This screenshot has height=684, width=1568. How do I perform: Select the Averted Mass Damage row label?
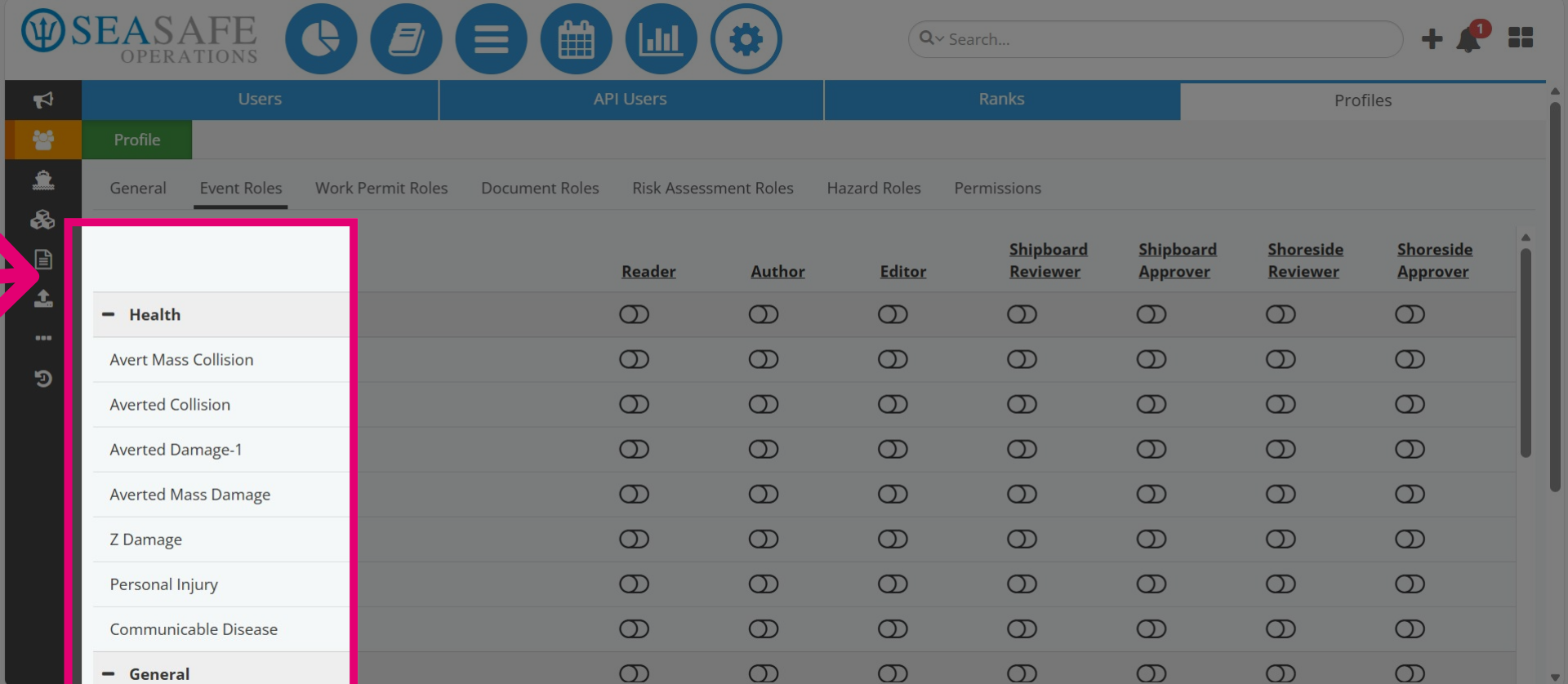pyautogui.click(x=190, y=495)
